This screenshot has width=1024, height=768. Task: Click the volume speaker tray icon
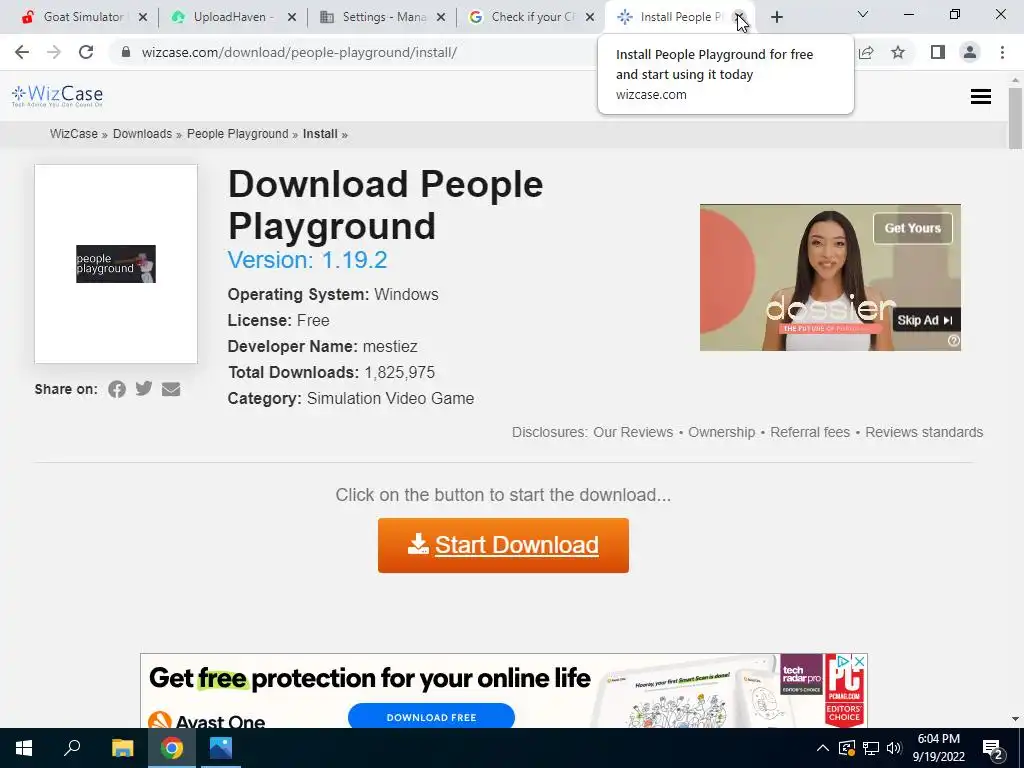pyautogui.click(x=895, y=748)
